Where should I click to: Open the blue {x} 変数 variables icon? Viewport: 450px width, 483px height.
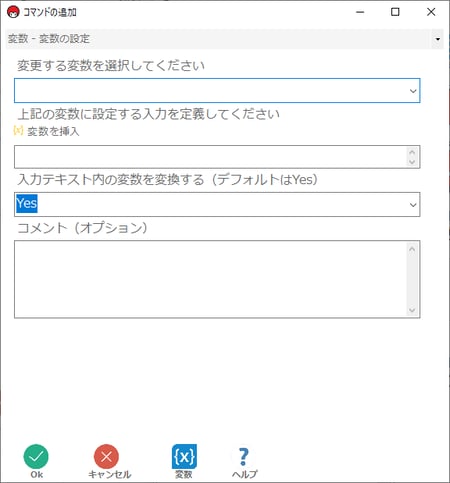tap(184, 456)
